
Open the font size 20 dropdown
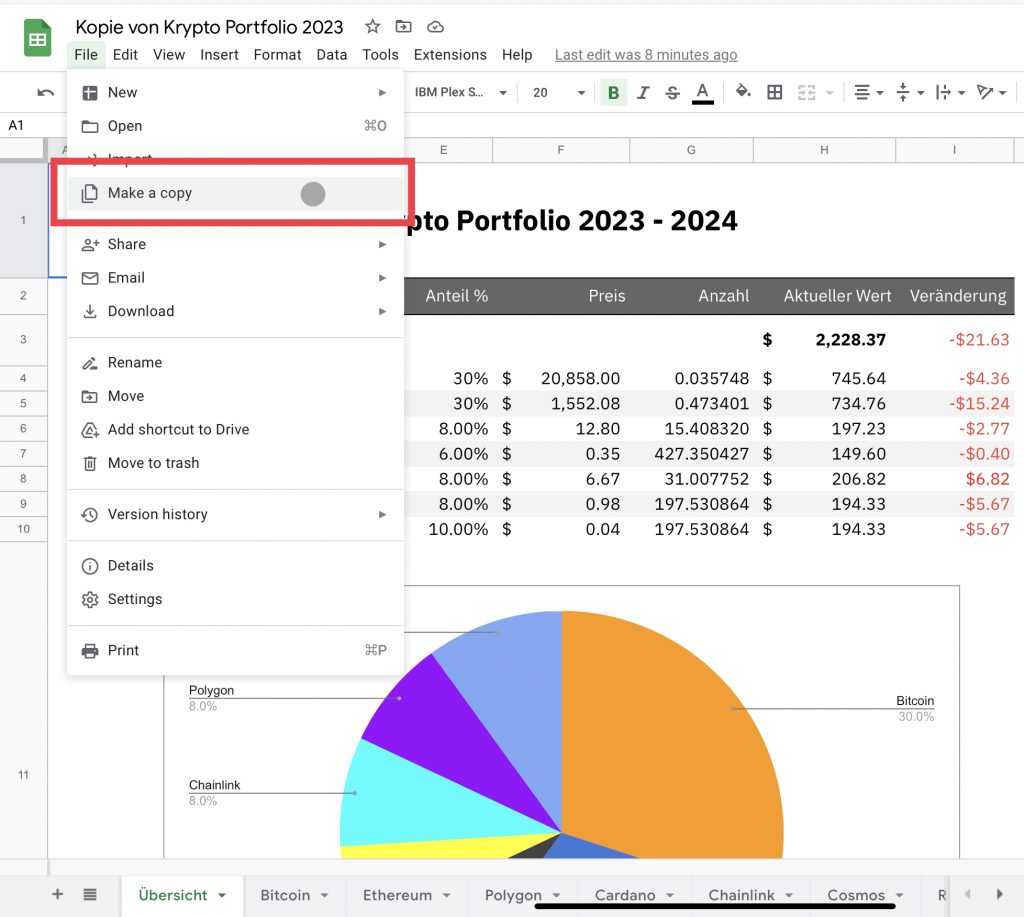(x=558, y=93)
